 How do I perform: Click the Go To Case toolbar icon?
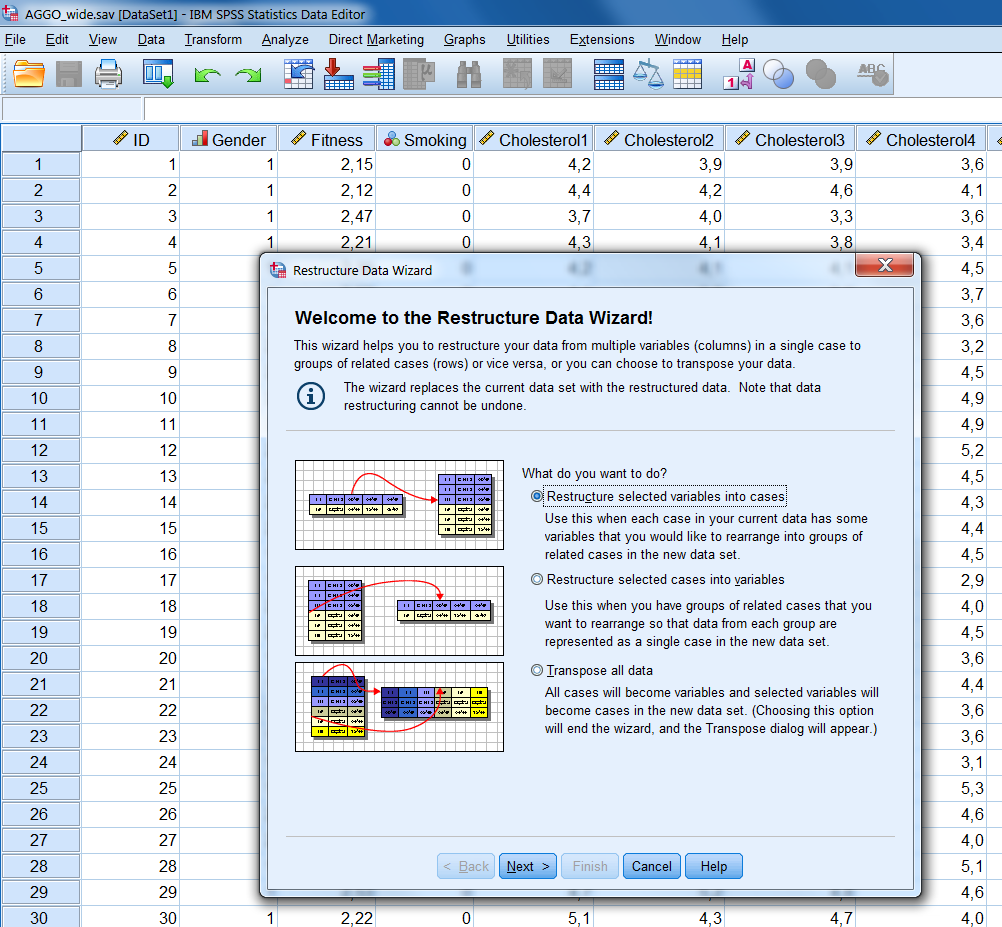coord(297,73)
